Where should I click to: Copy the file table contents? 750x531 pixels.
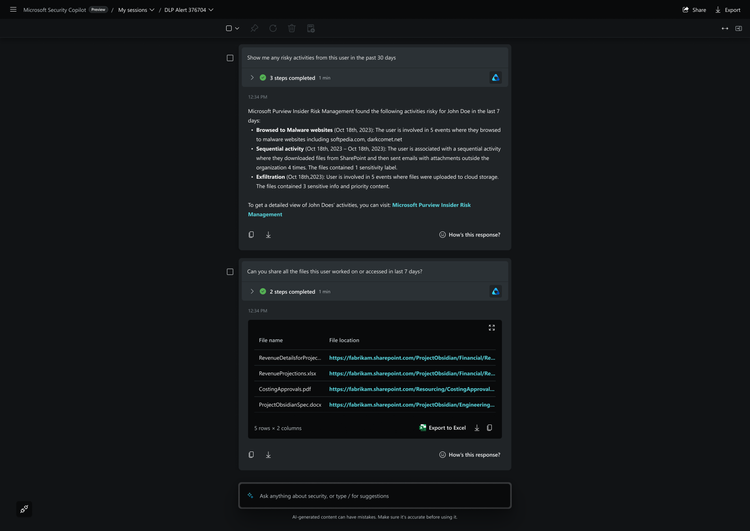(x=489, y=428)
